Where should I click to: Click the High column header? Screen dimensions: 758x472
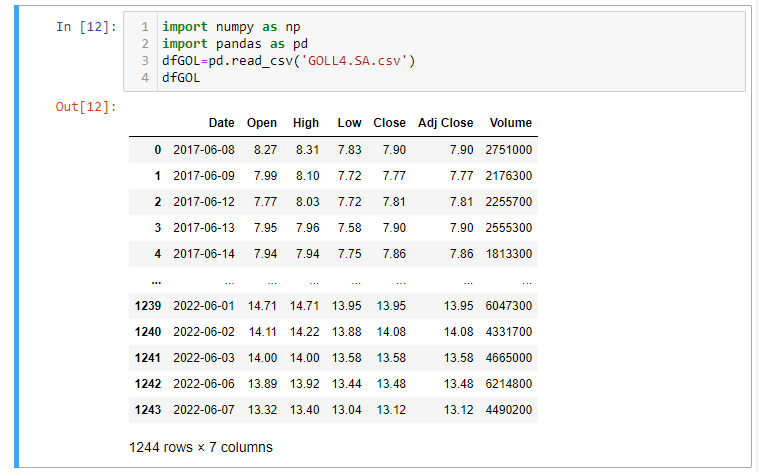(306, 123)
